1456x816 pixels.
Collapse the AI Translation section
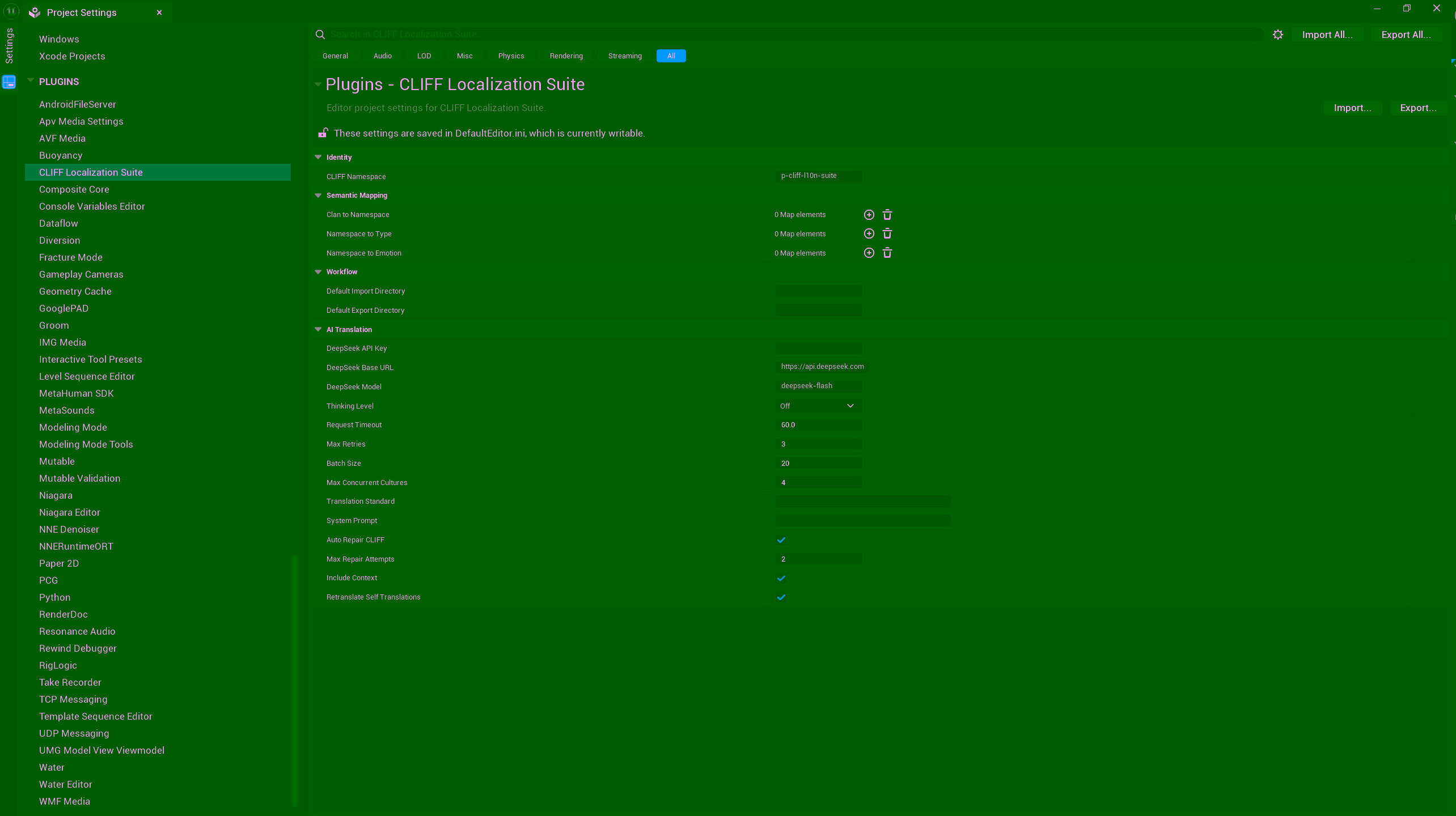[x=318, y=329]
